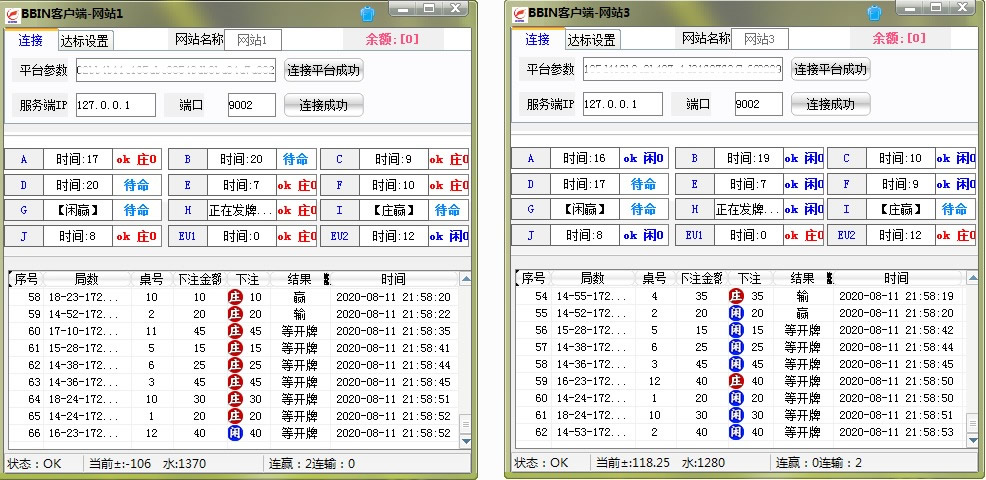Image resolution: width=986 pixels, height=480 pixels.
Task: Click the 网站名称 input field in 网站1
Action: coord(252,40)
